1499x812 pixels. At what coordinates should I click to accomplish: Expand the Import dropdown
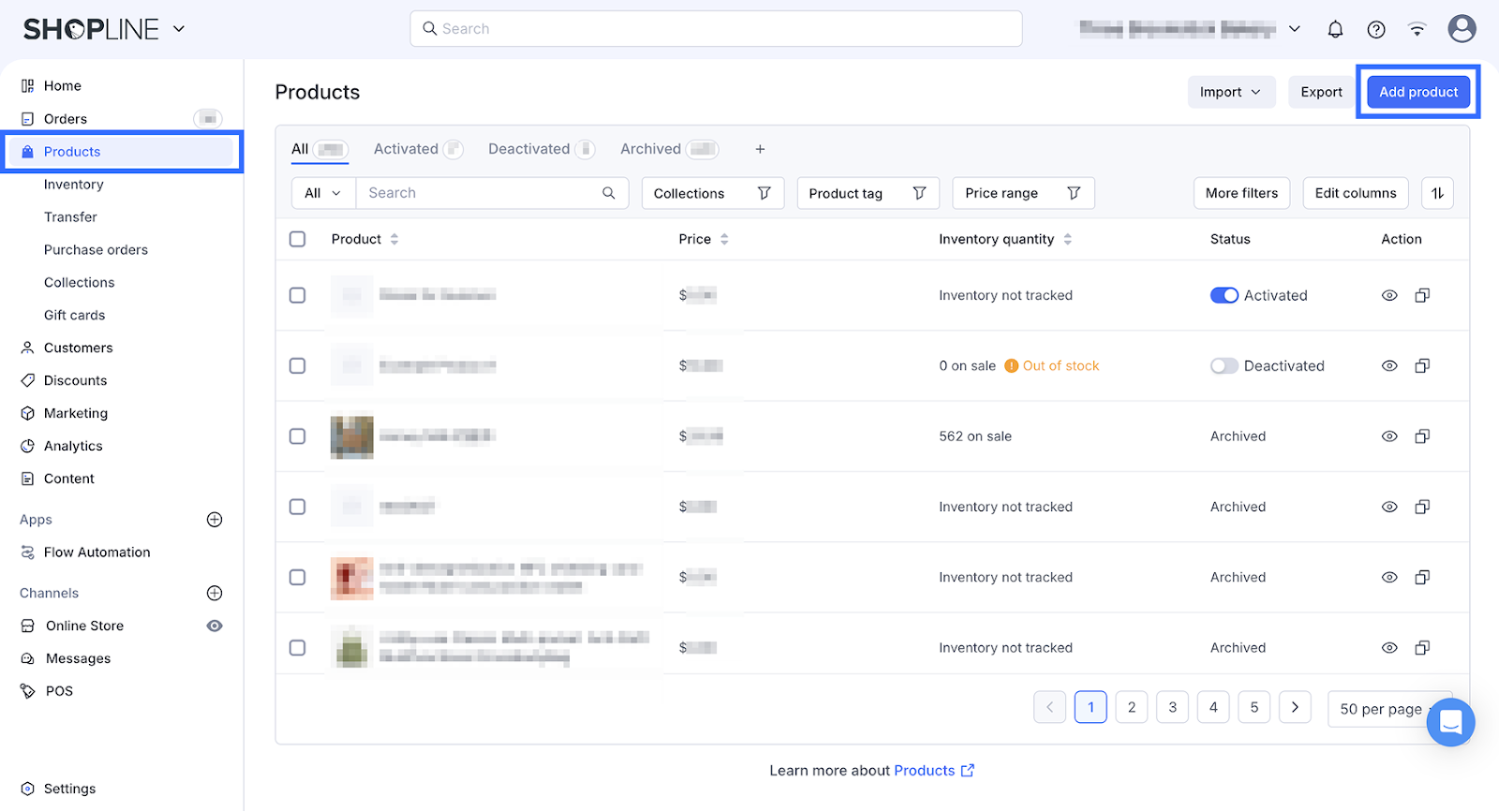point(1231,92)
